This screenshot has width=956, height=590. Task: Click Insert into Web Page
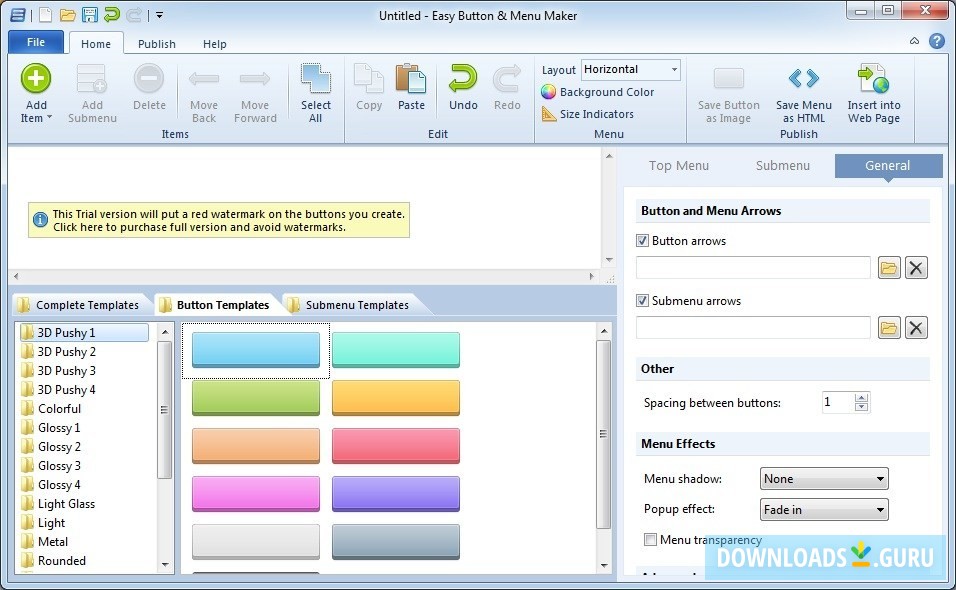click(874, 93)
